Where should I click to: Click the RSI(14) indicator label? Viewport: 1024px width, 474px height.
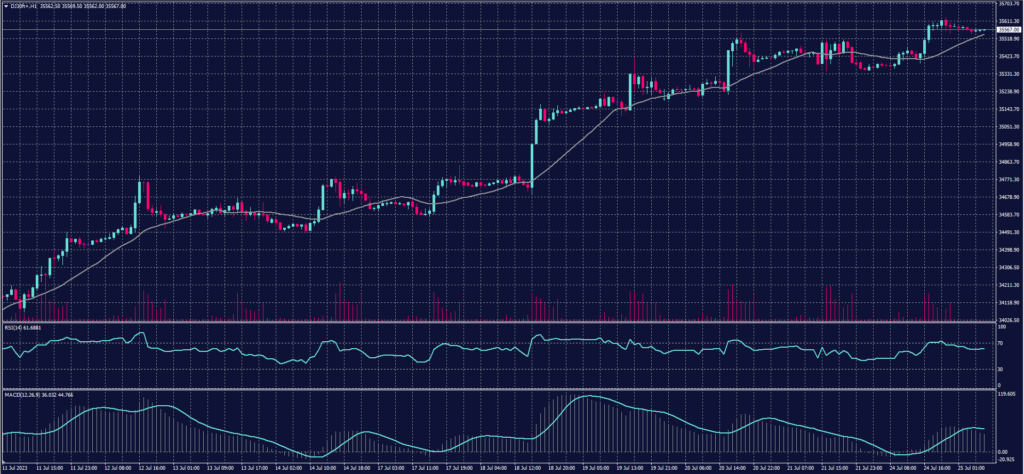click(12, 327)
